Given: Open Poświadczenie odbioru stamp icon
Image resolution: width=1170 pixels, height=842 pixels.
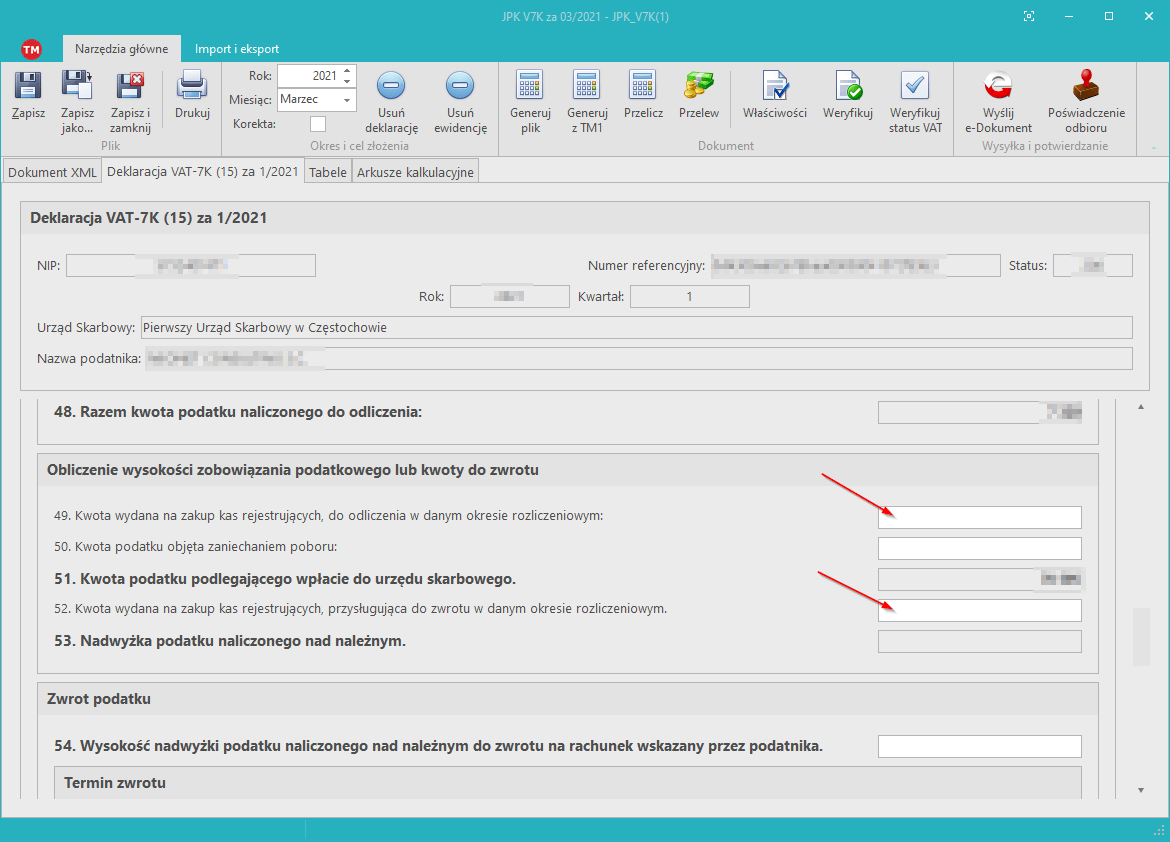Looking at the screenshot, I should [1086, 86].
